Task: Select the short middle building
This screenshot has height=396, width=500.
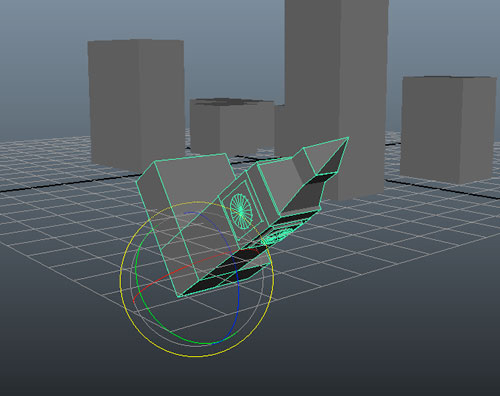Action: tap(232, 125)
